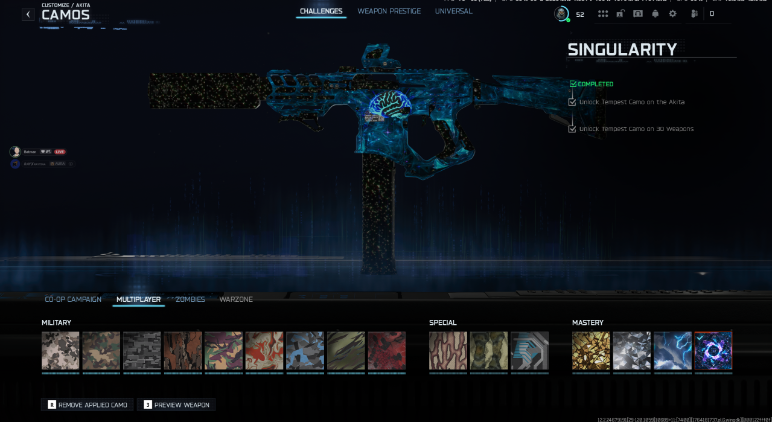Viewport: 772px width, 422px height.
Task: Open the grid menu icon in top bar
Action: [x=603, y=14]
